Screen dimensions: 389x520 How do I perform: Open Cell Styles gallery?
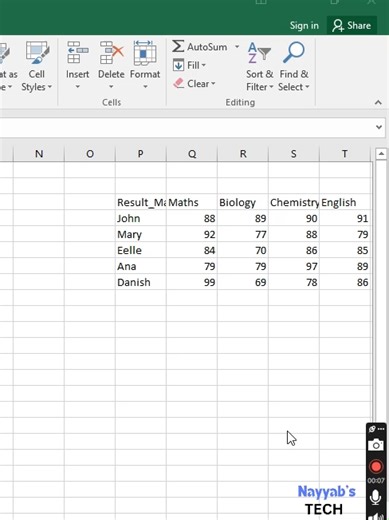(x=36, y=67)
